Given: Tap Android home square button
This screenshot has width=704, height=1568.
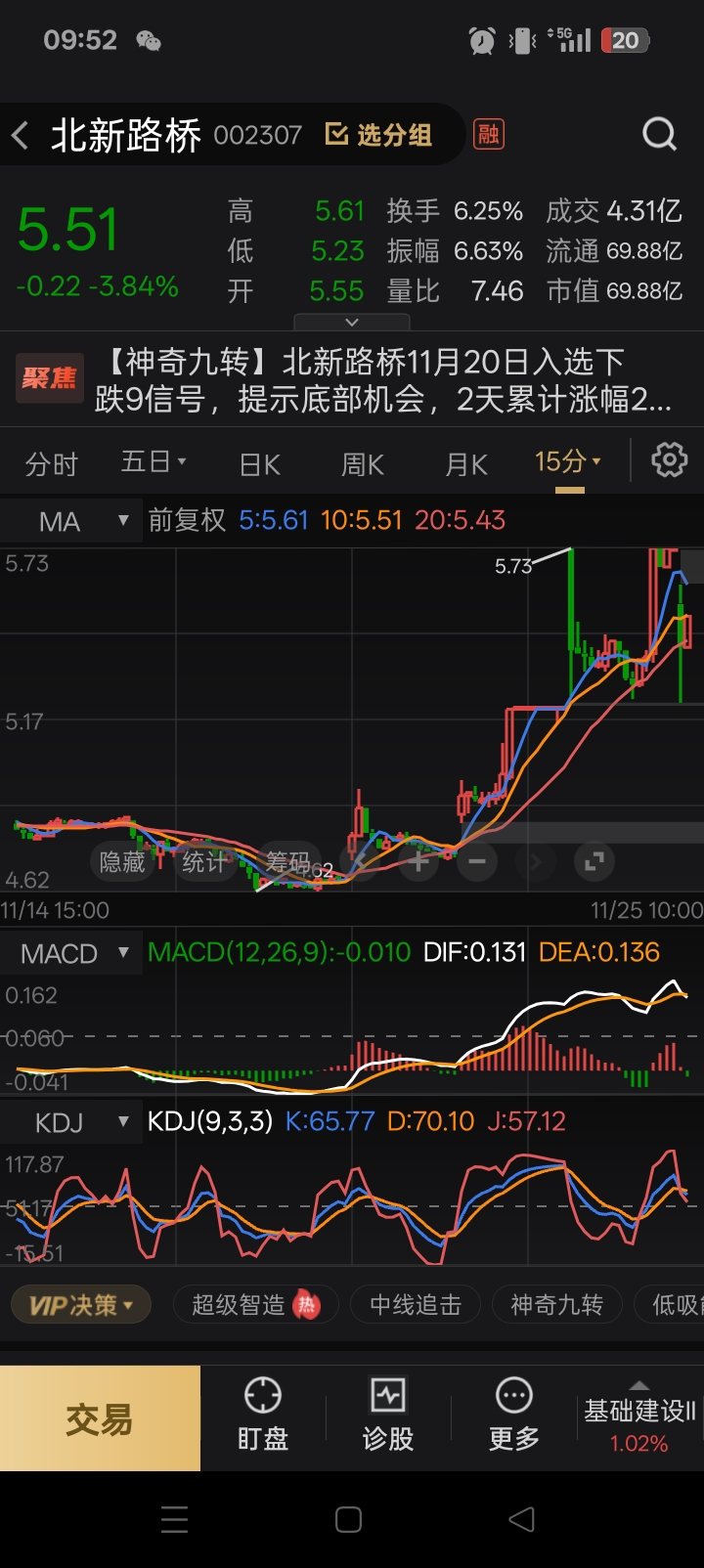Looking at the screenshot, I should tap(348, 1519).
